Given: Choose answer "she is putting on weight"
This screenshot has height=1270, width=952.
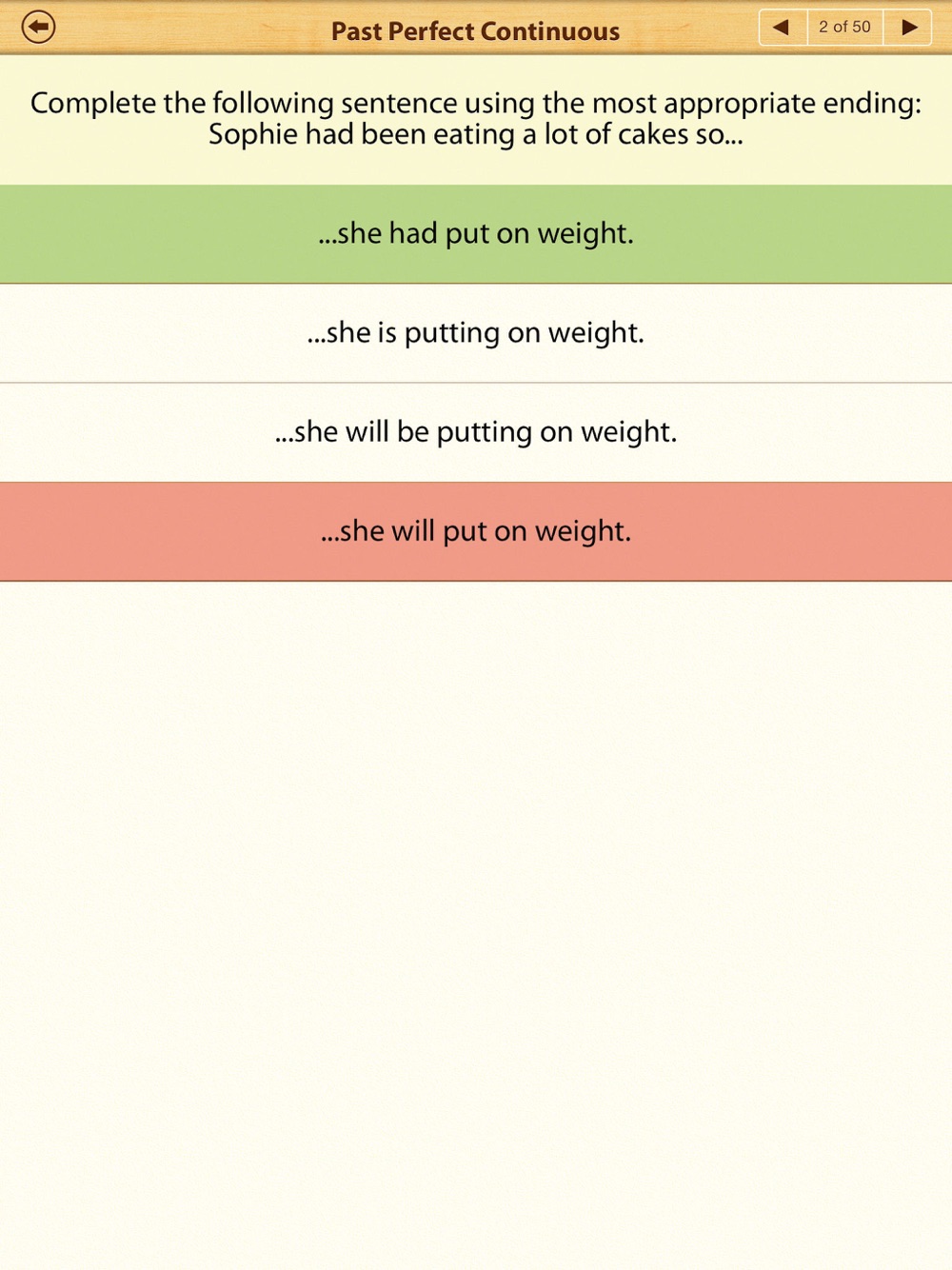Looking at the screenshot, I should tap(476, 333).
